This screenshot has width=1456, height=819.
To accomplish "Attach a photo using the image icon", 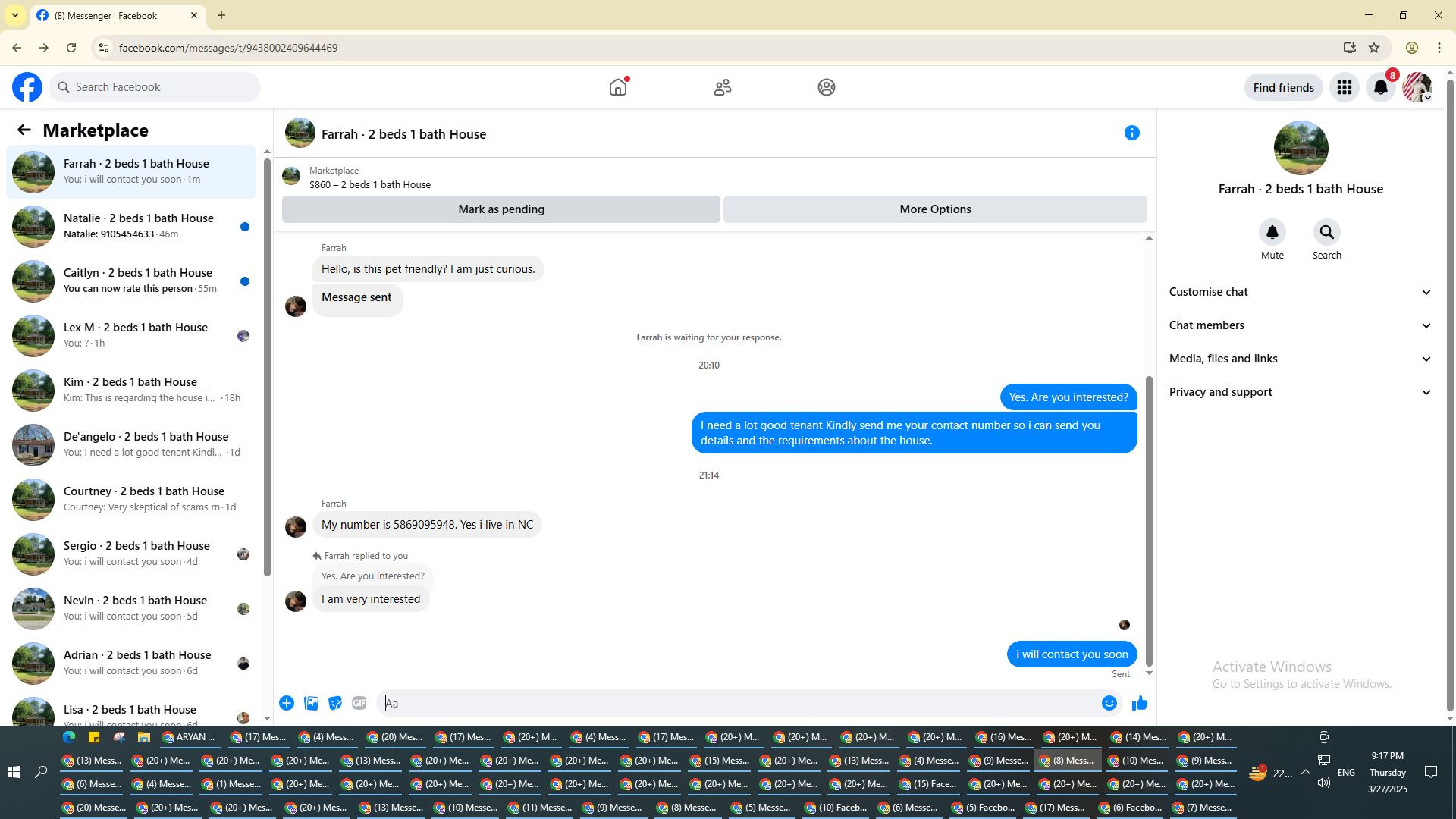I will 311,703.
